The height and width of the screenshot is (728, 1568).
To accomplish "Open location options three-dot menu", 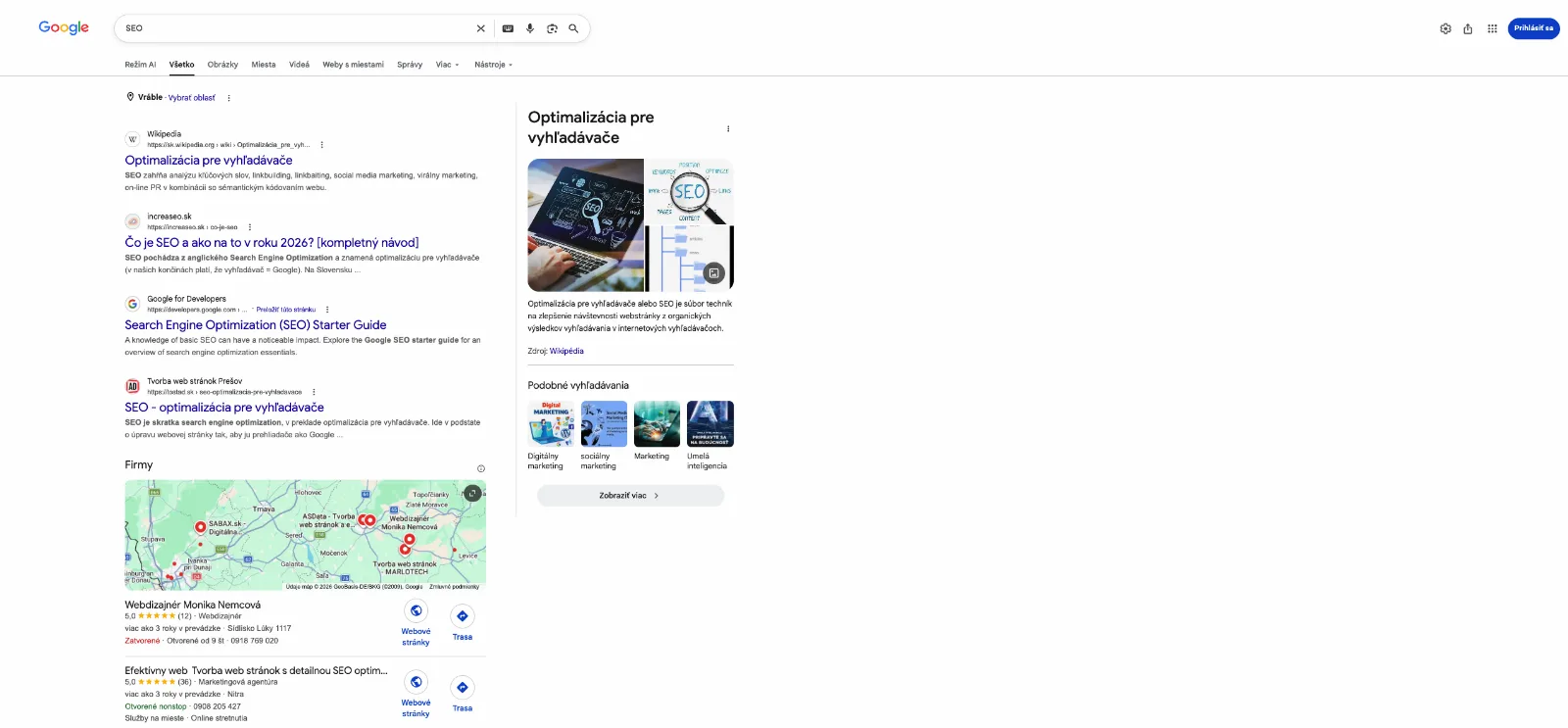I will [x=229, y=98].
